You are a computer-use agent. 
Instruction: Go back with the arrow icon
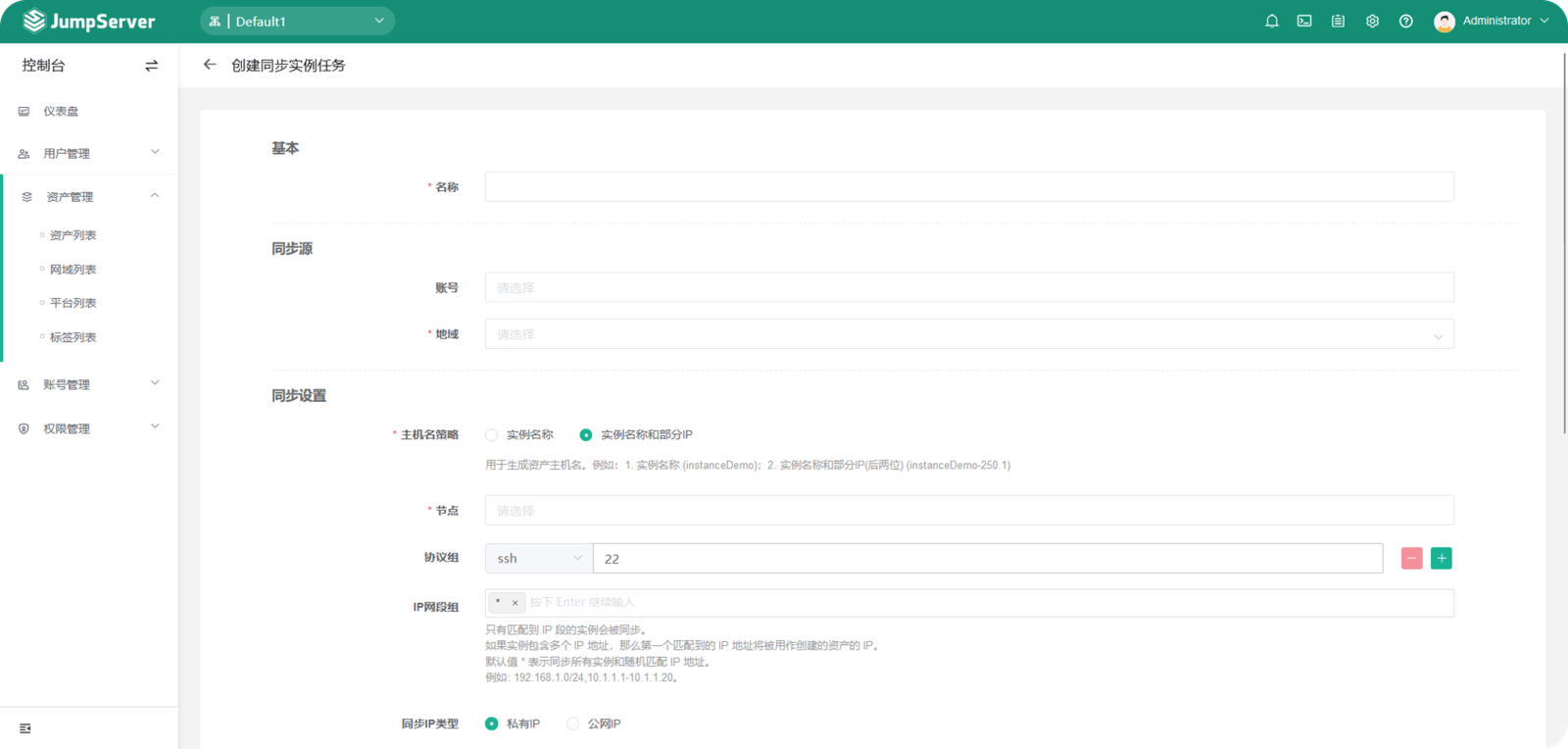point(210,65)
